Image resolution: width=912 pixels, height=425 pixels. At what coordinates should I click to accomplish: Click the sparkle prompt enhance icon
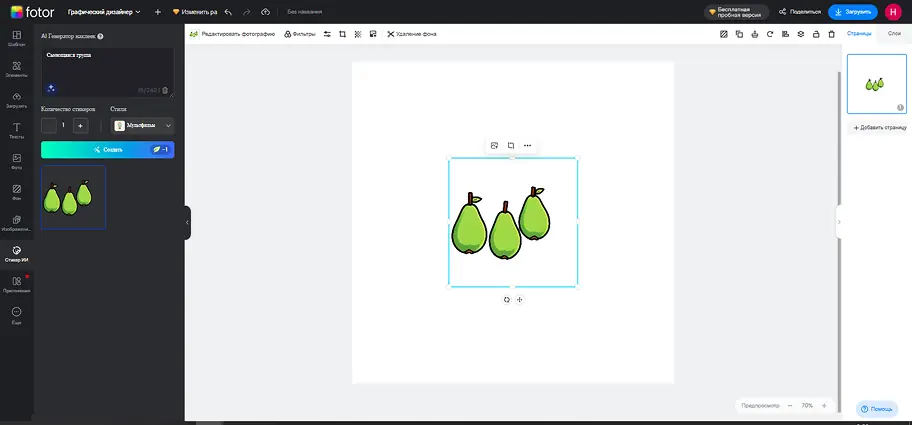coord(51,88)
